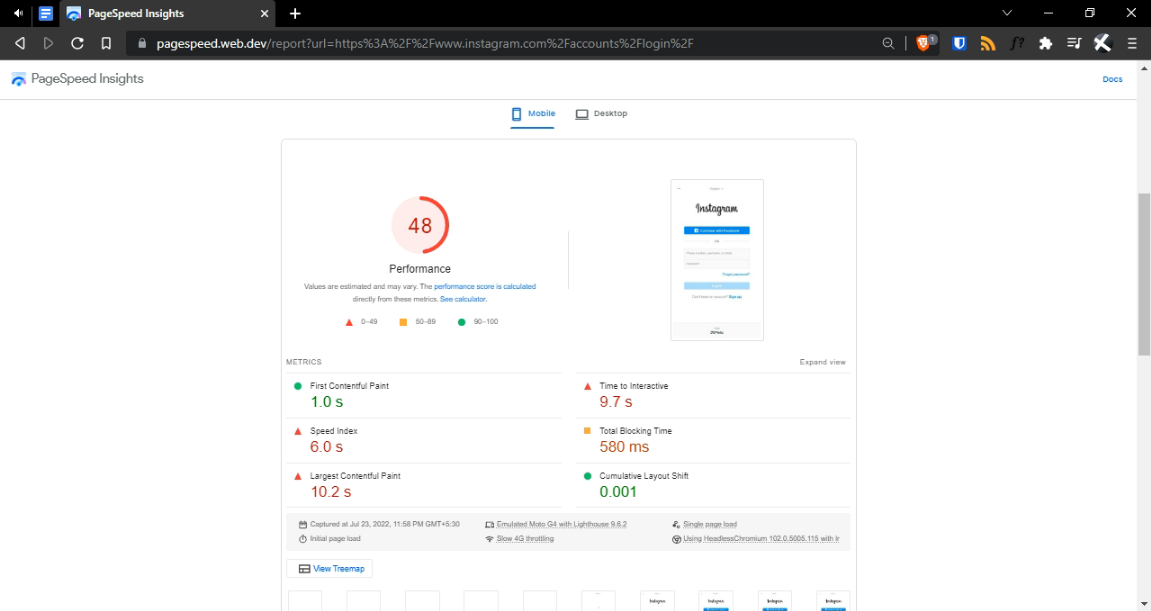Click the PageSpeed Insights logo
The height and width of the screenshot is (611, 1151).
point(78,79)
